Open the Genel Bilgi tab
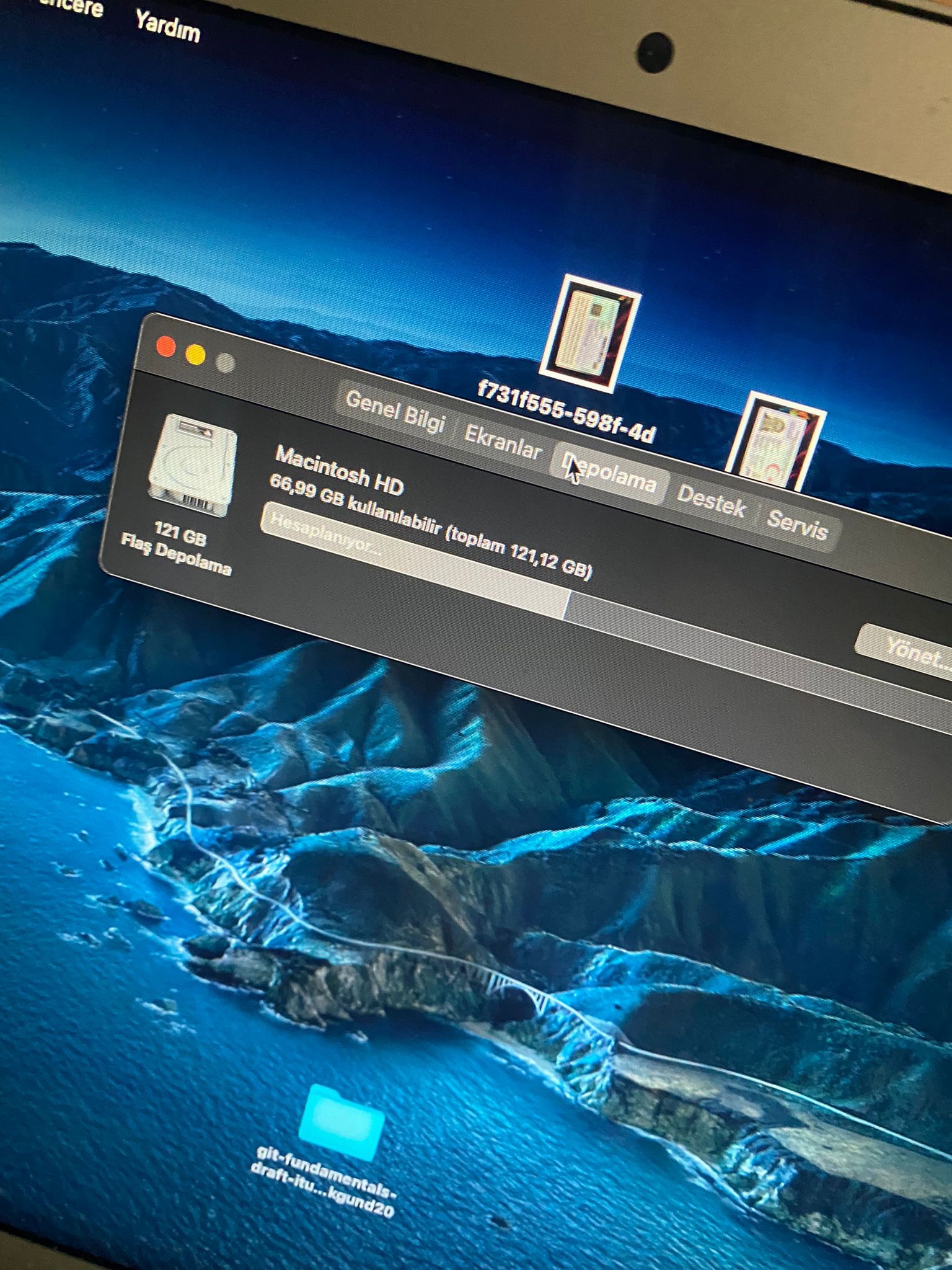 395,411
